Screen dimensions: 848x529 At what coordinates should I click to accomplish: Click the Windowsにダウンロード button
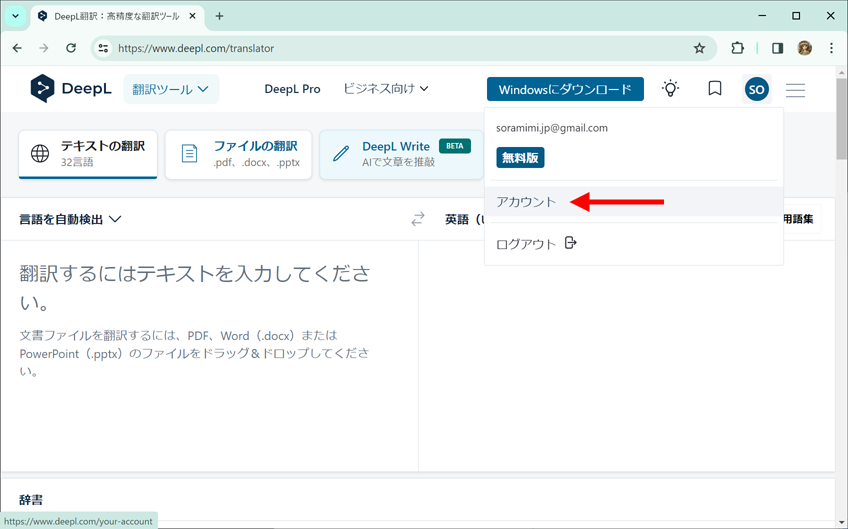tap(565, 89)
